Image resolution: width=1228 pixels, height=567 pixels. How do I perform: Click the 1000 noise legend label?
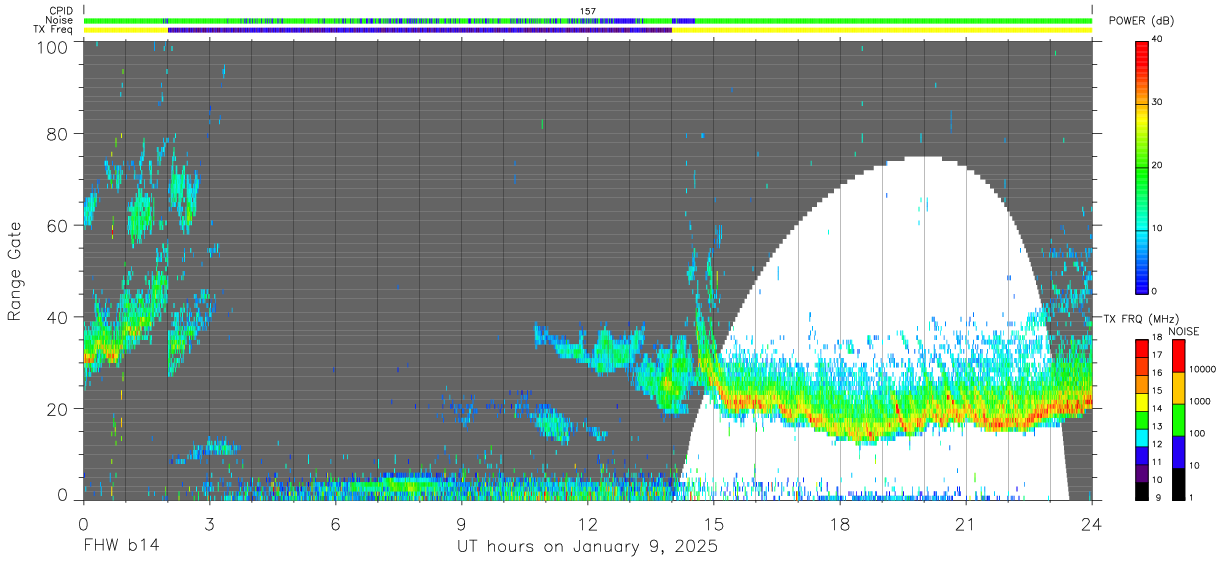click(x=1199, y=401)
